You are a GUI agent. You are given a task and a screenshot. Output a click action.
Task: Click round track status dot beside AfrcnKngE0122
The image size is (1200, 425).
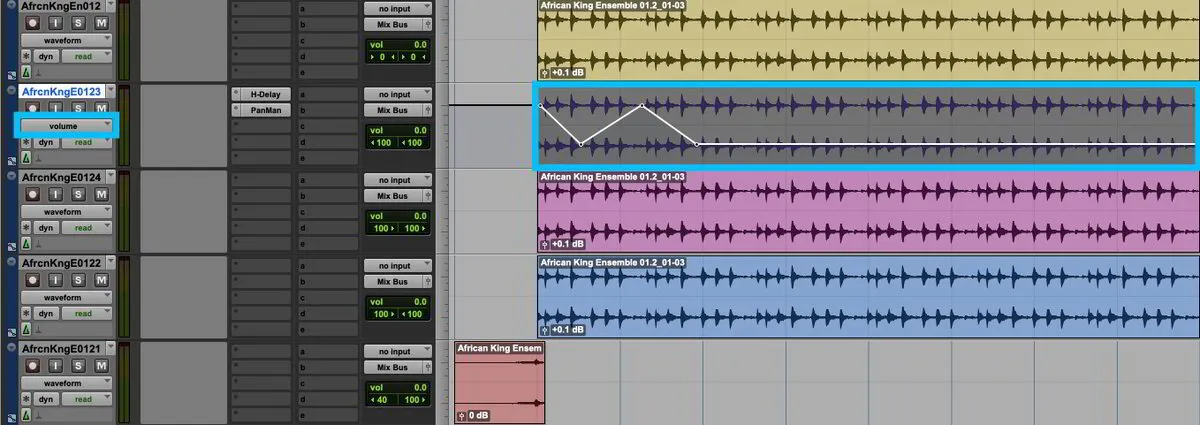12,262
